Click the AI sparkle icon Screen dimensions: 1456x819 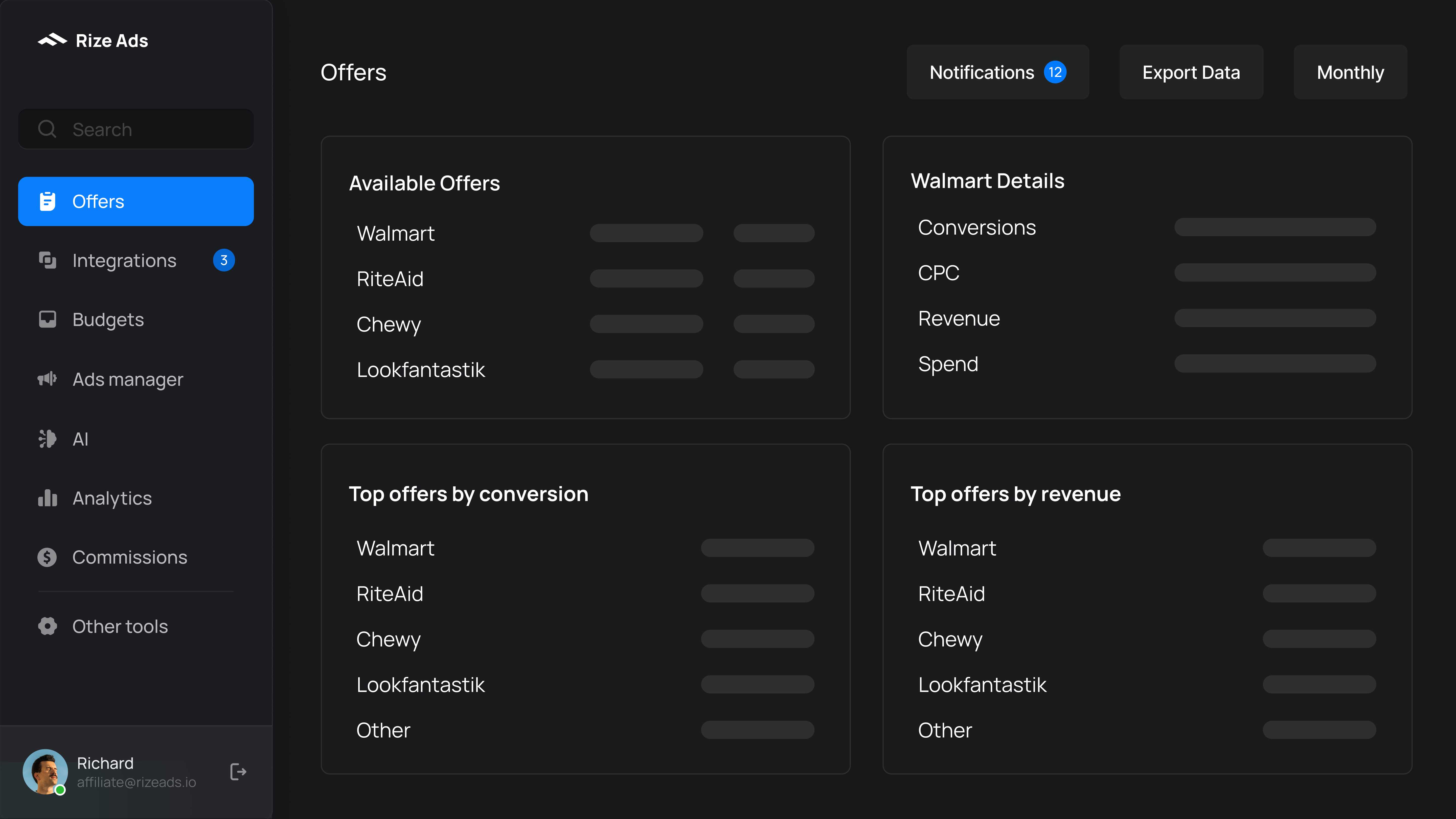48,439
